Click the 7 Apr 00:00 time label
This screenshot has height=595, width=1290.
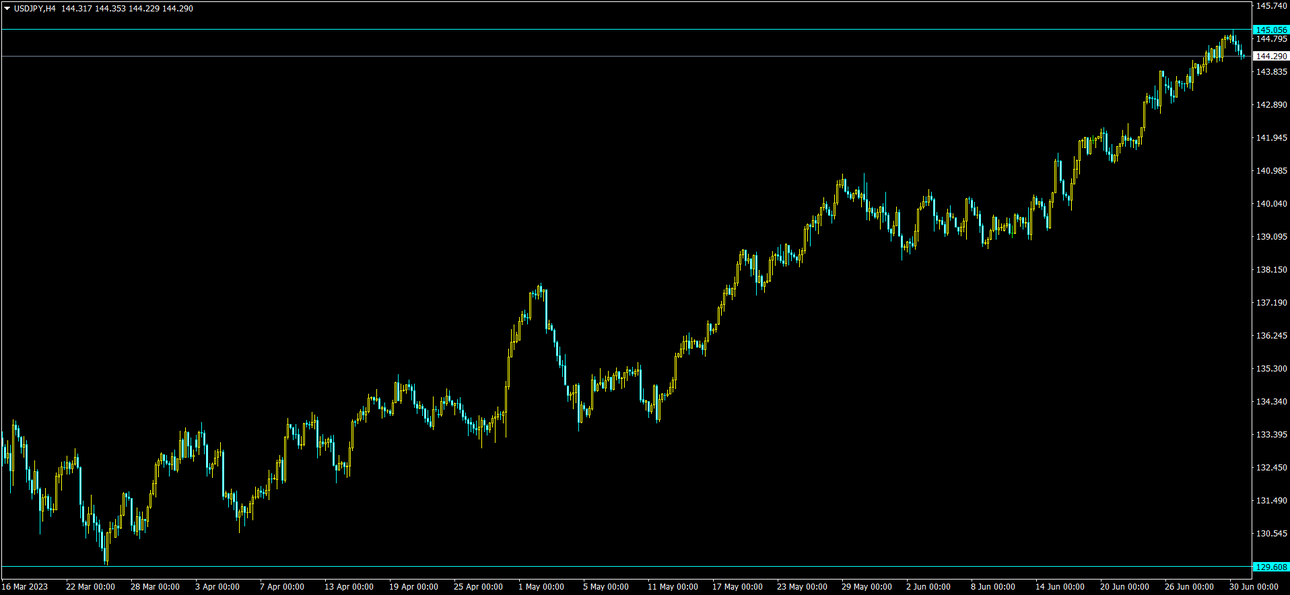[281, 587]
